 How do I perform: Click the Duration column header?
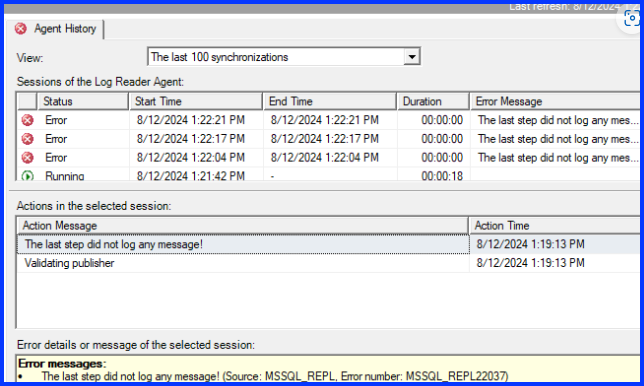click(x=433, y=101)
